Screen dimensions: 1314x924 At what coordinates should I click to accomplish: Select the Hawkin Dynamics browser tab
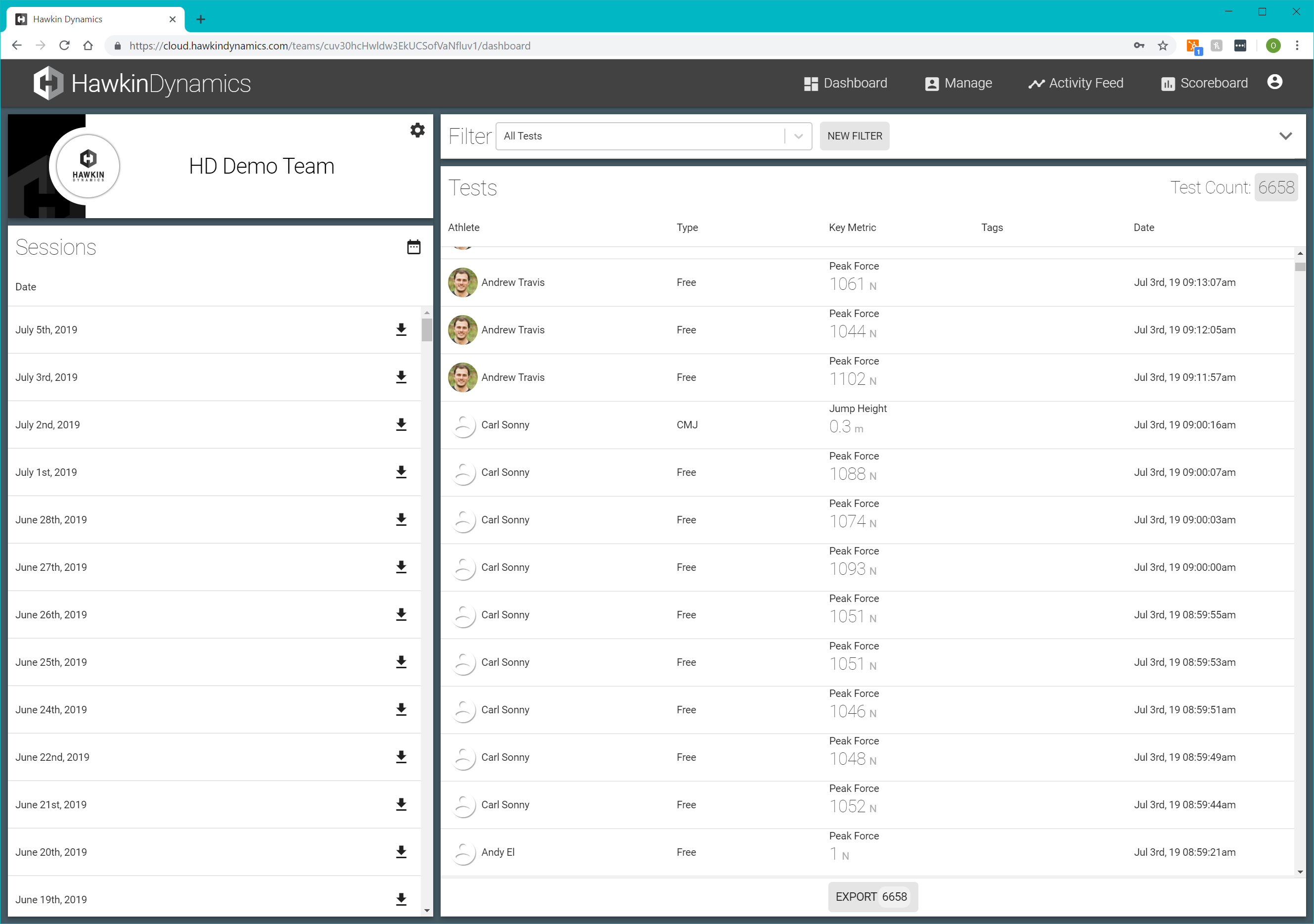tap(95, 19)
